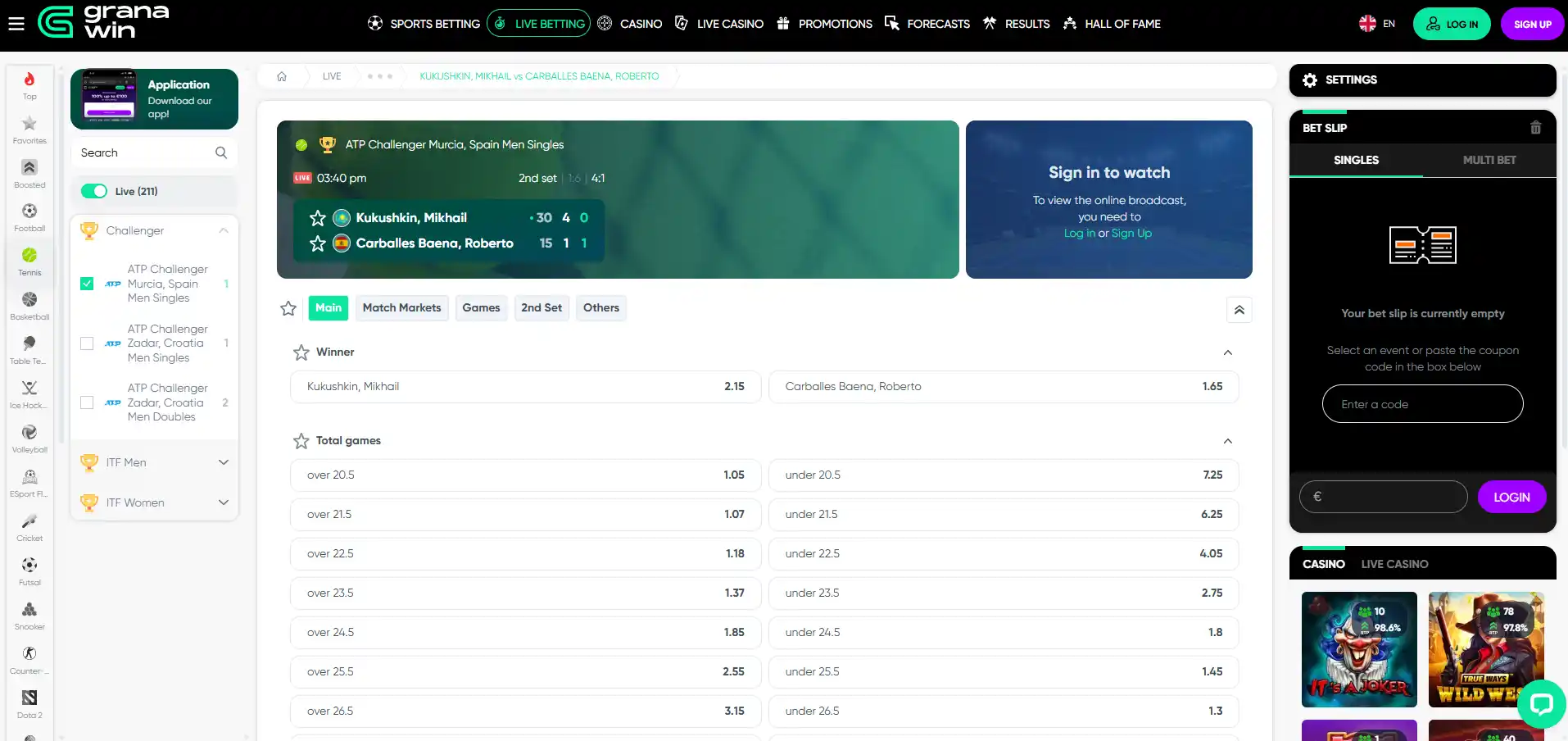This screenshot has height=741, width=1568.
Task: Star the Total games market
Action: pos(301,441)
